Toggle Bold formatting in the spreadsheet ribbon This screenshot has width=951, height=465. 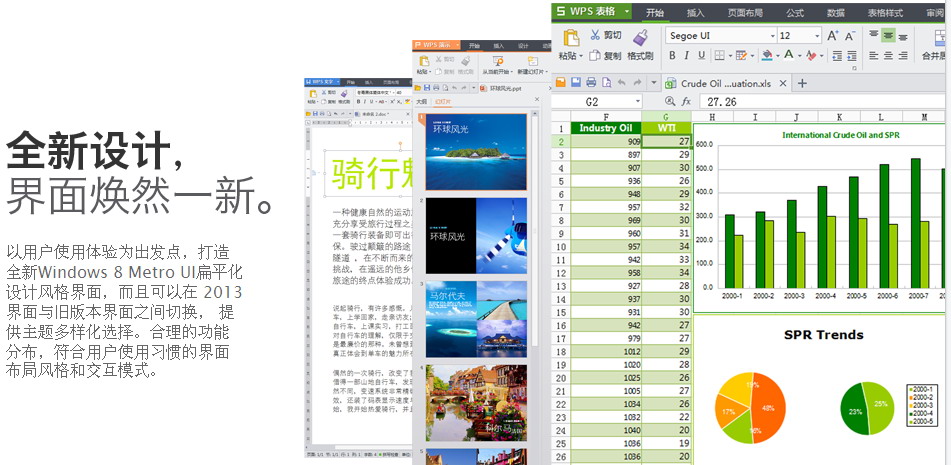coord(674,56)
